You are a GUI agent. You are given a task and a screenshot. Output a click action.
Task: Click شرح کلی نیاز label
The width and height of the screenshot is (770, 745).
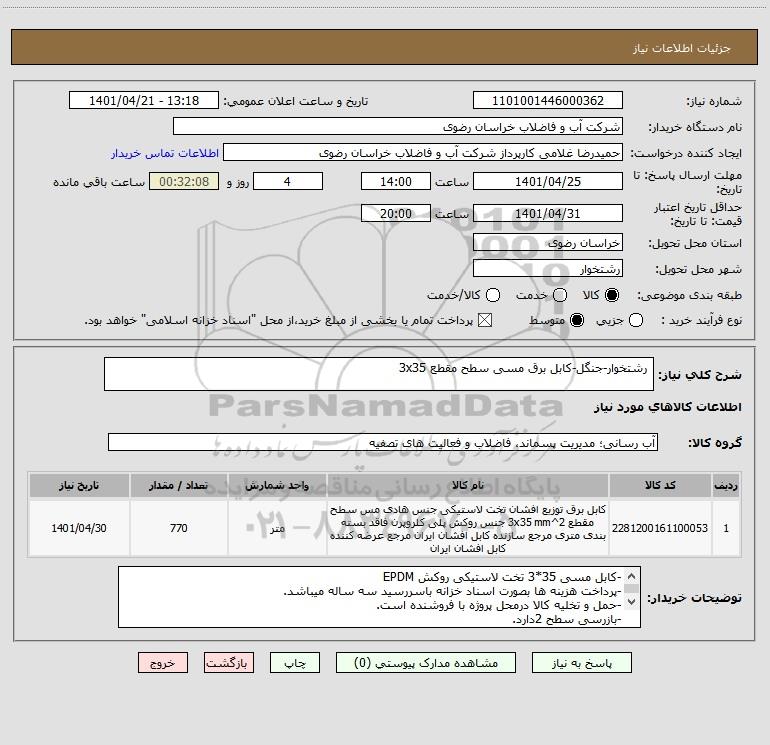[x=700, y=375]
